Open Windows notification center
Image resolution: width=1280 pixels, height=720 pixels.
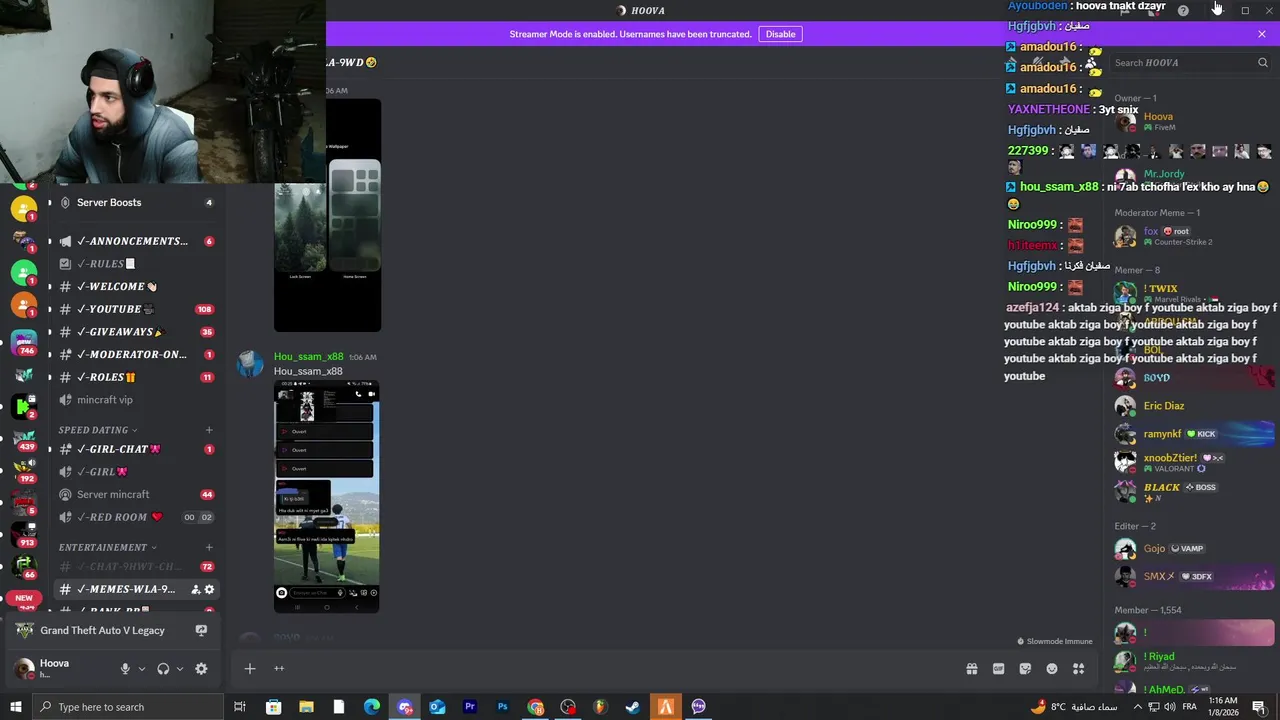click(1259, 707)
